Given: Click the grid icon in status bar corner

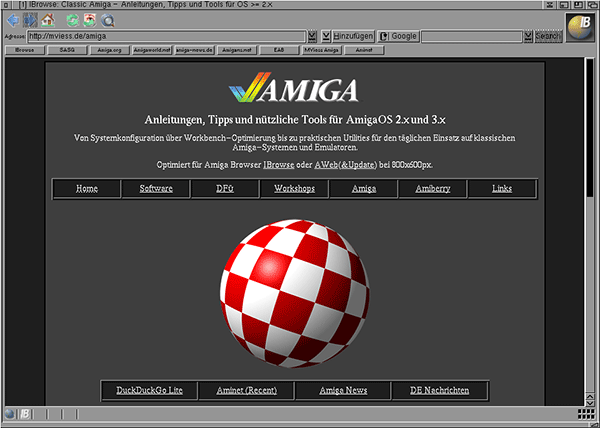Looking at the screenshot, I should coord(586,413).
